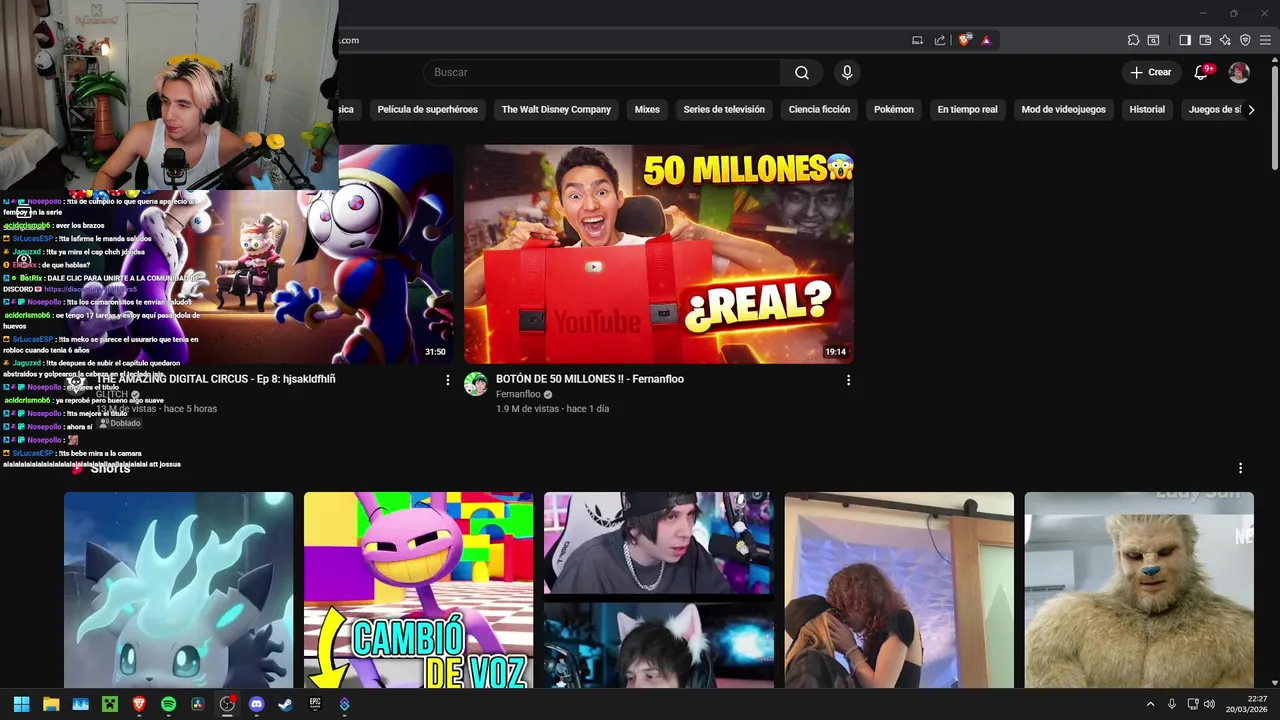Expand the system tray hidden icons chevron

click(x=1150, y=704)
